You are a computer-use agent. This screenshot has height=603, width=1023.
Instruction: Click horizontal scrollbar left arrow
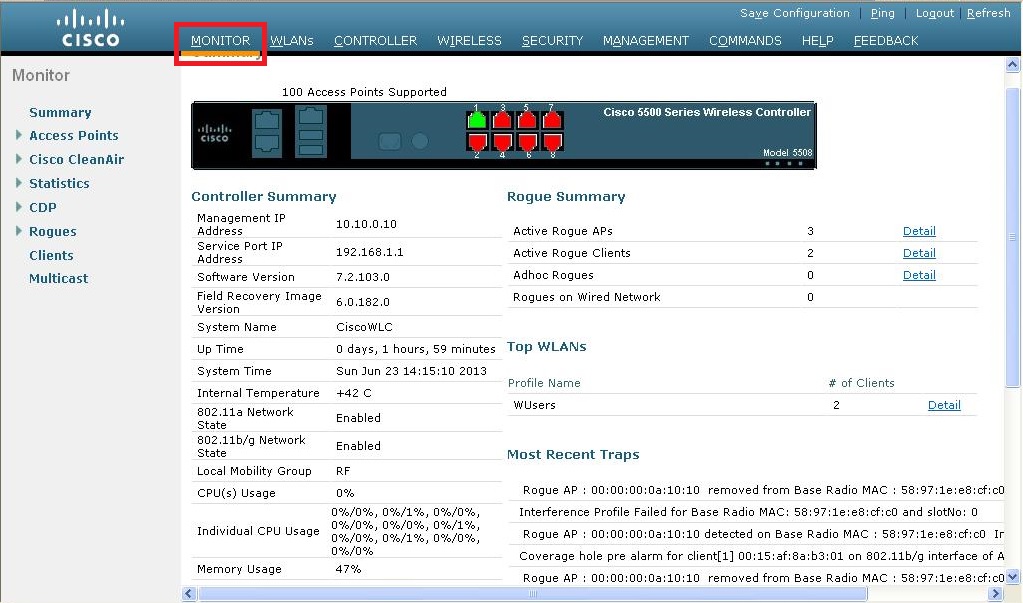click(189, 593)
